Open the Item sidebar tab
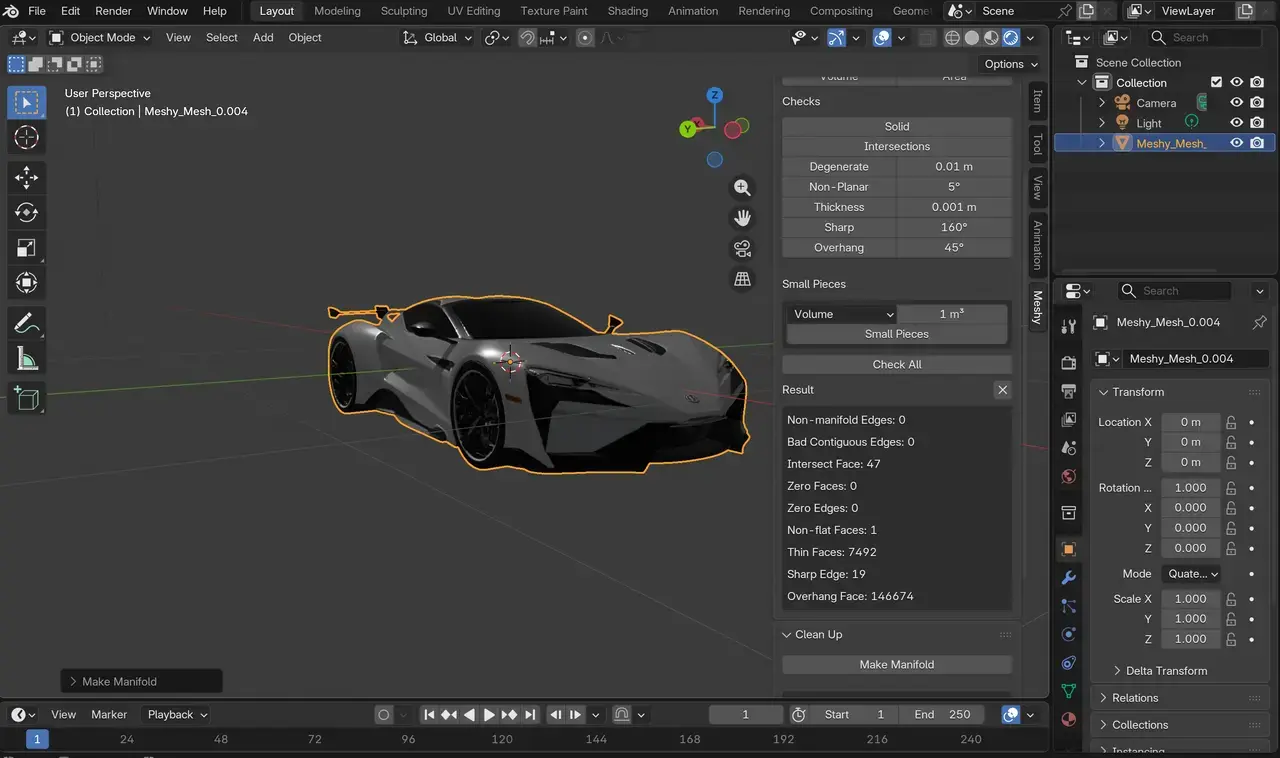 (x=1037, y=100)
